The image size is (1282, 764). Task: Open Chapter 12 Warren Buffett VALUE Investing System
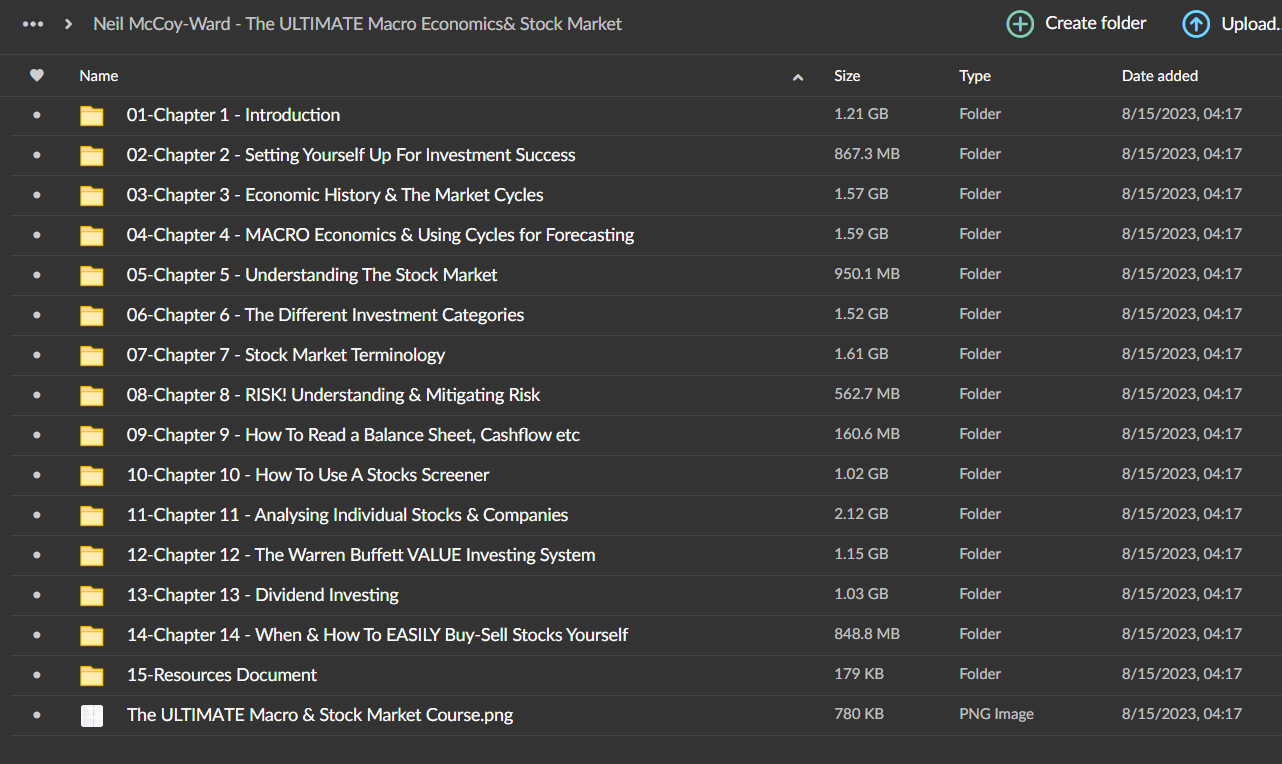[361, 554]
